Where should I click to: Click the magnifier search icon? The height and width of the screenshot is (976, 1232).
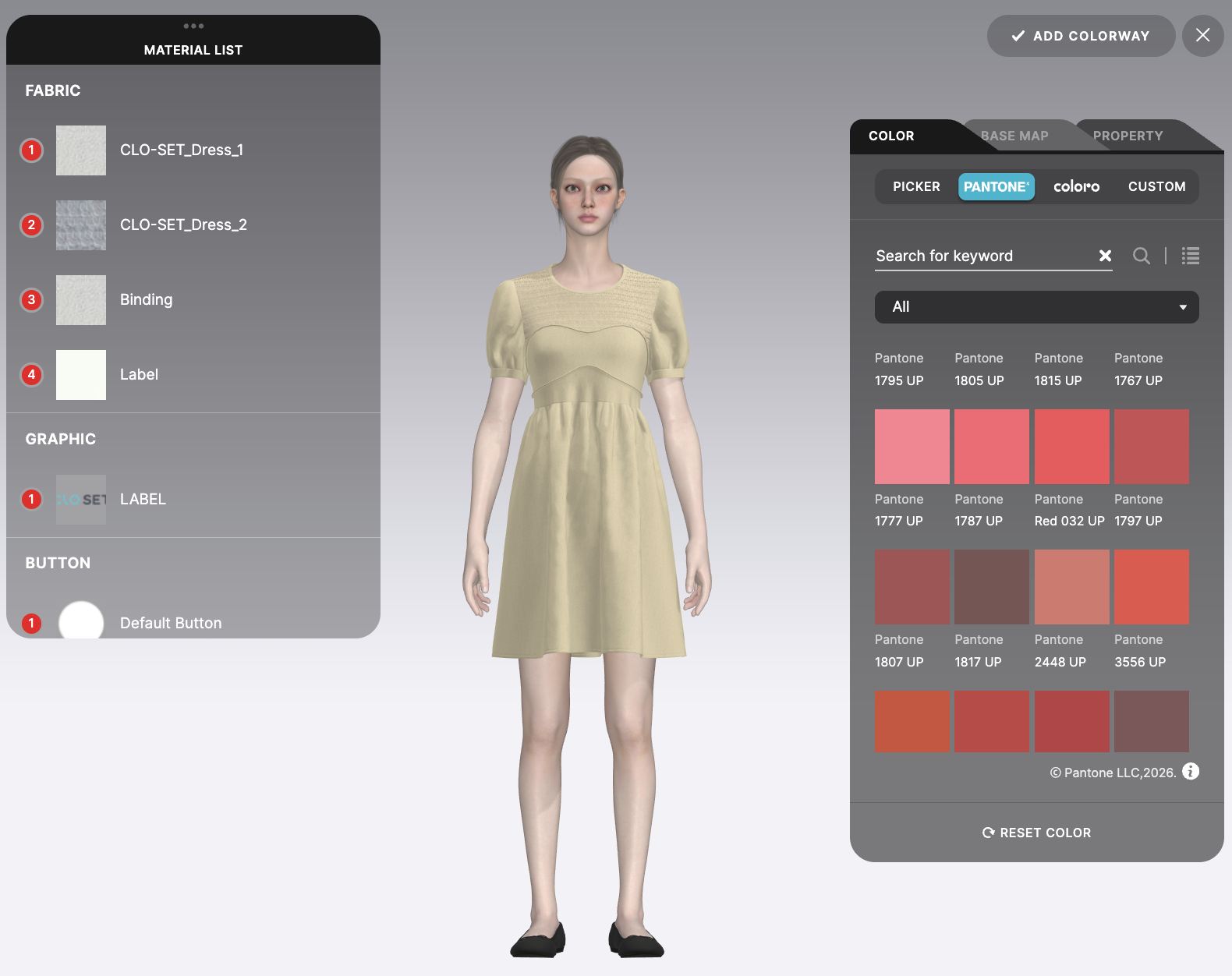tap(1142, 256)
